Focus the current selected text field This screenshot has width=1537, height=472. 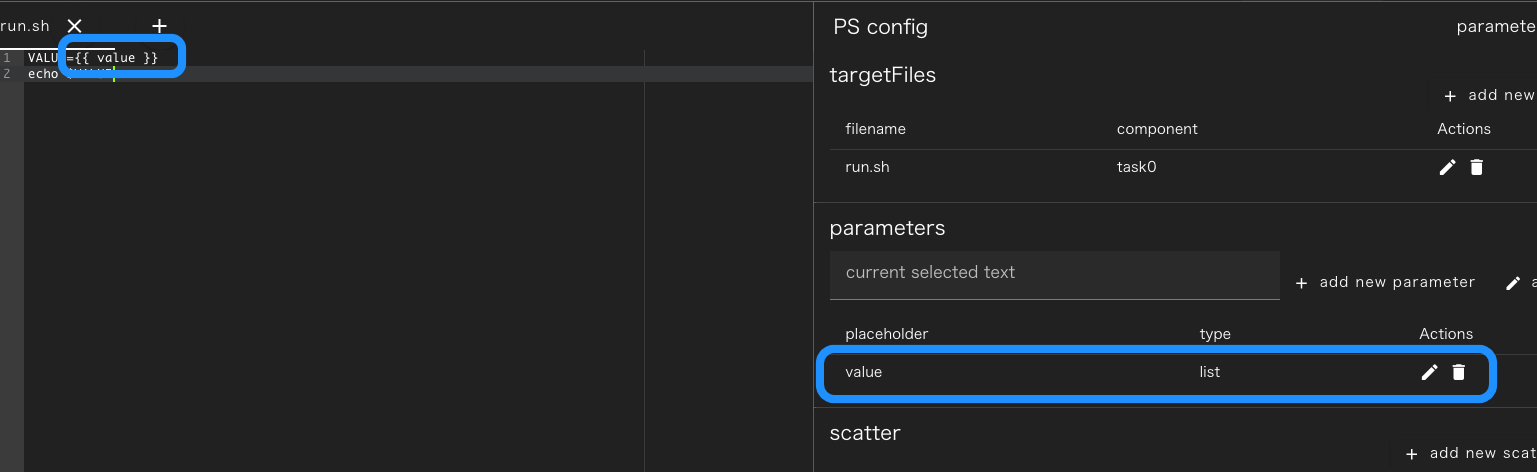pyautogui.click(x=1055, y=274)
